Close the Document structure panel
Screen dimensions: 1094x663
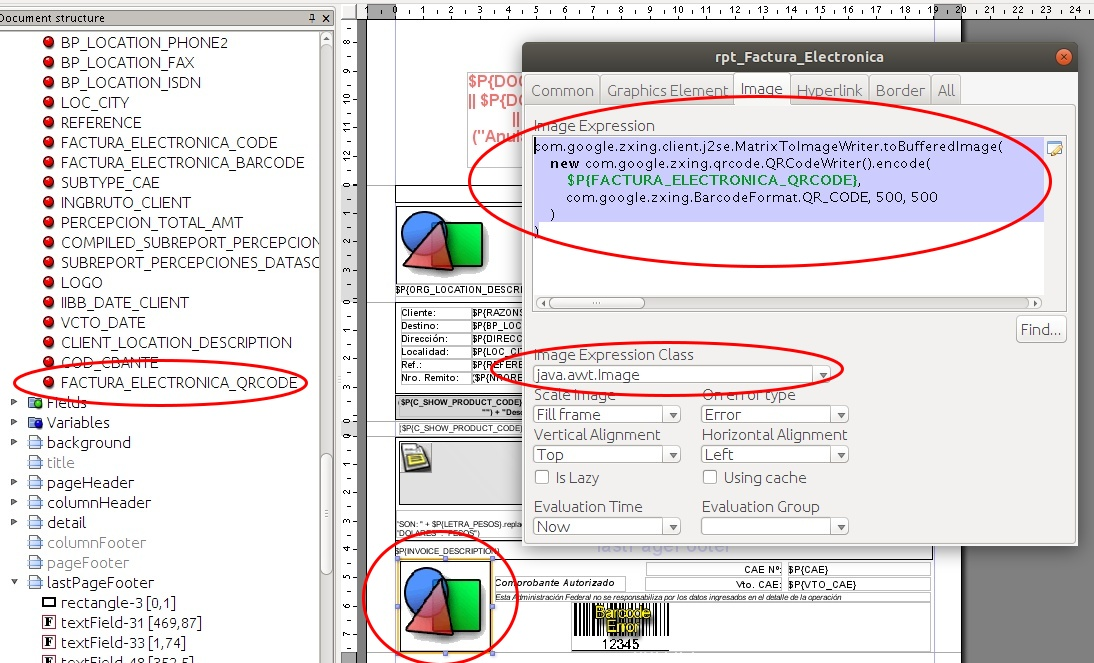click(x=326, y=18)
